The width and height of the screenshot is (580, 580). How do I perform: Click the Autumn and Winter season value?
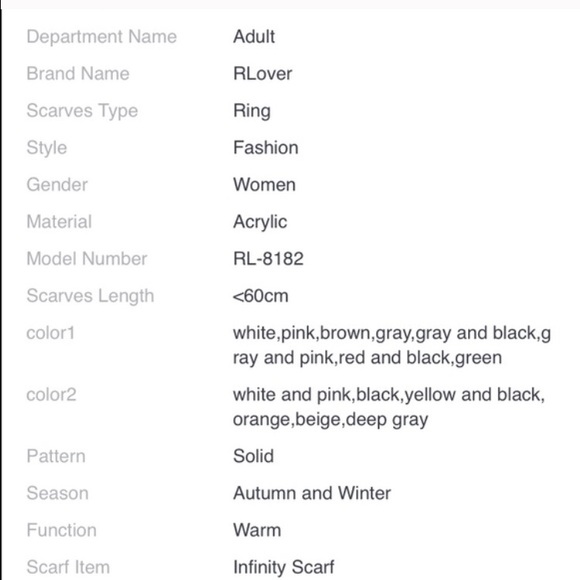point(312,493)
